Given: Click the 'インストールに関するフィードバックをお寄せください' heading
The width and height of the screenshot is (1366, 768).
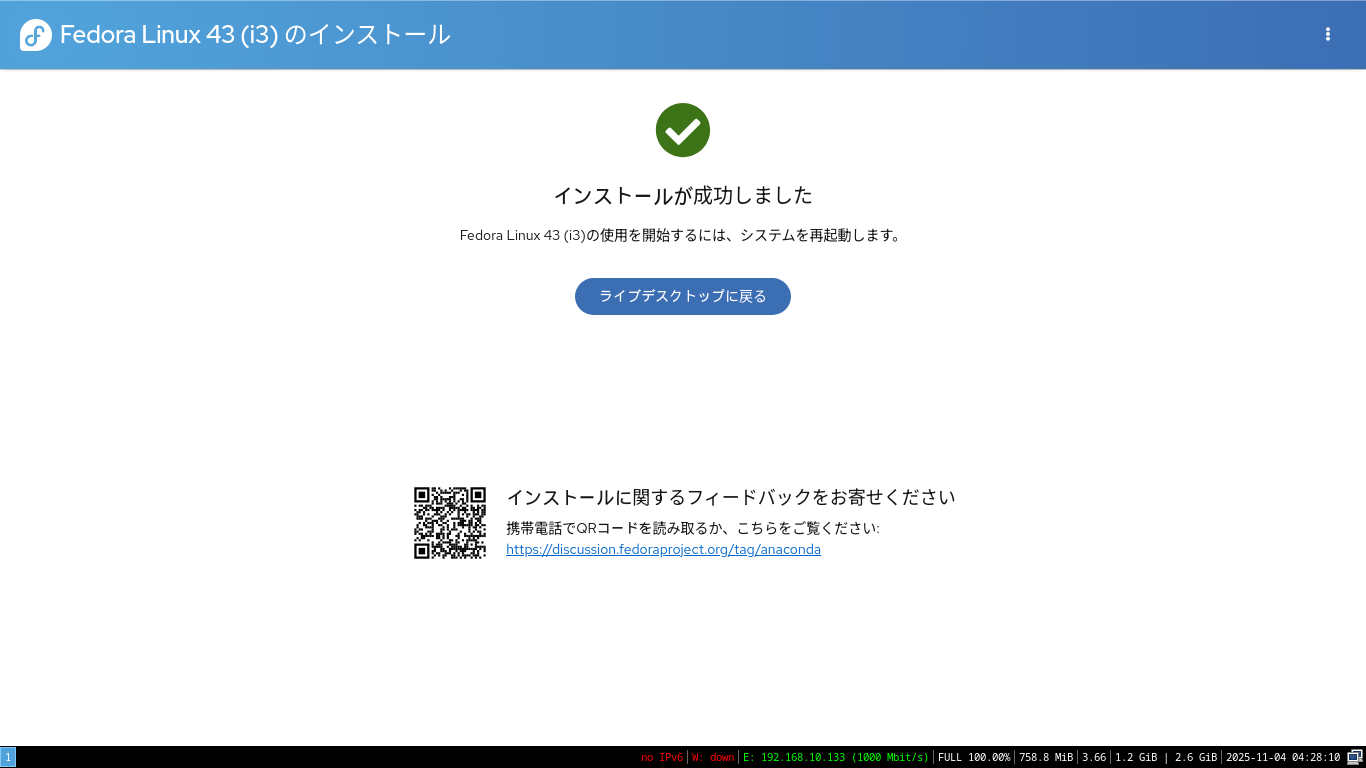Looking at the screenshot, I should 731,497.
